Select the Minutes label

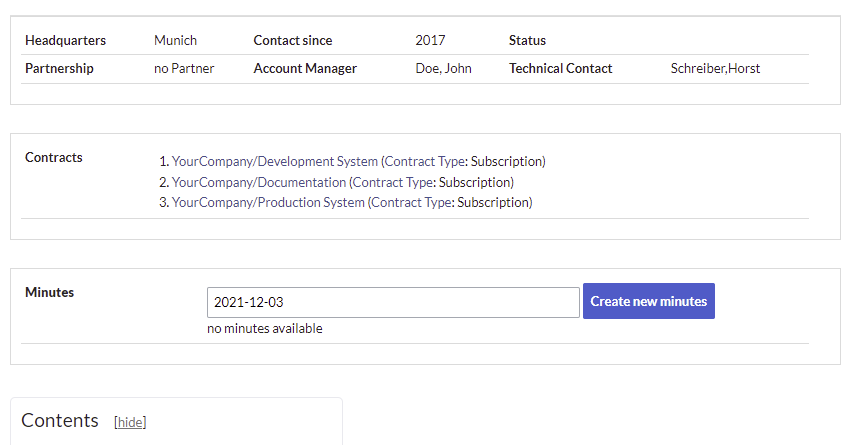pyautogui.click(x=49, y=292)
